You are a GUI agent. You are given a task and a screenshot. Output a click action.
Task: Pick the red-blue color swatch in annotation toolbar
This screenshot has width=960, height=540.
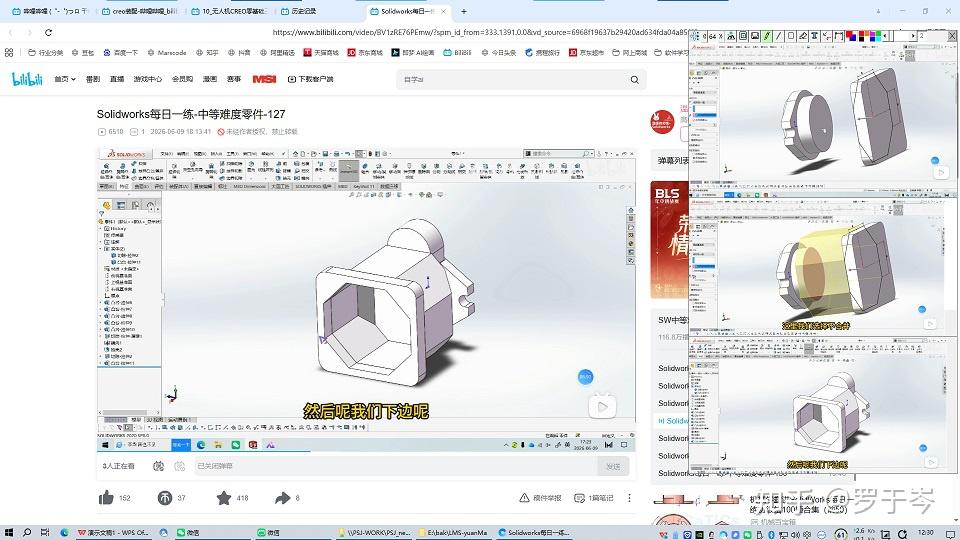point(850,36)
